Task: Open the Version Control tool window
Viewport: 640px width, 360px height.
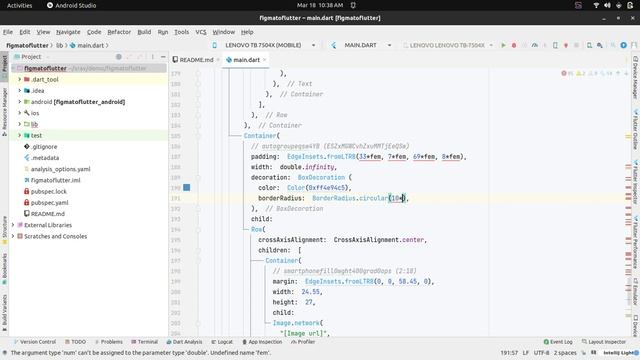Action: [35, 342]
